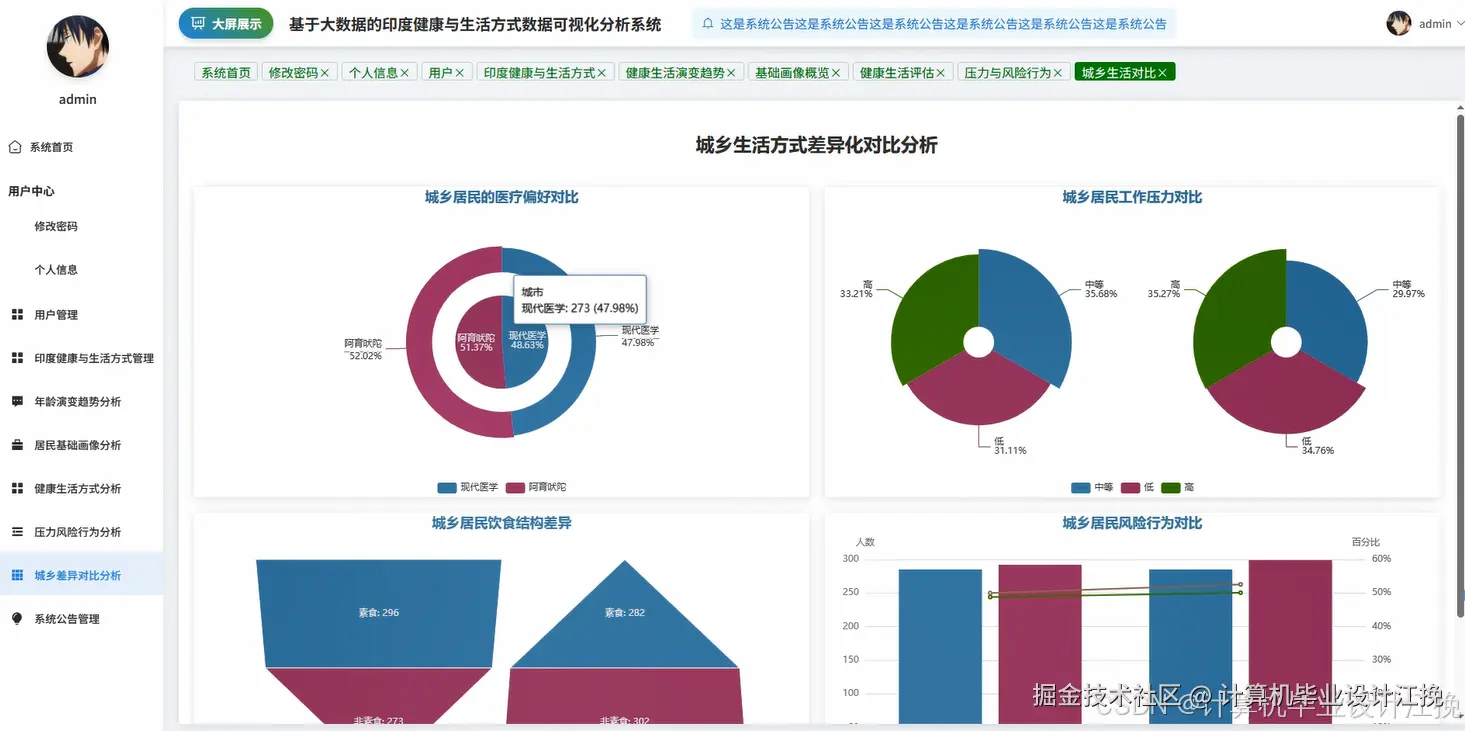Toggle 现代医学 legend in medical preference chart
1465x731 pixels.
[x=467, y=488]
